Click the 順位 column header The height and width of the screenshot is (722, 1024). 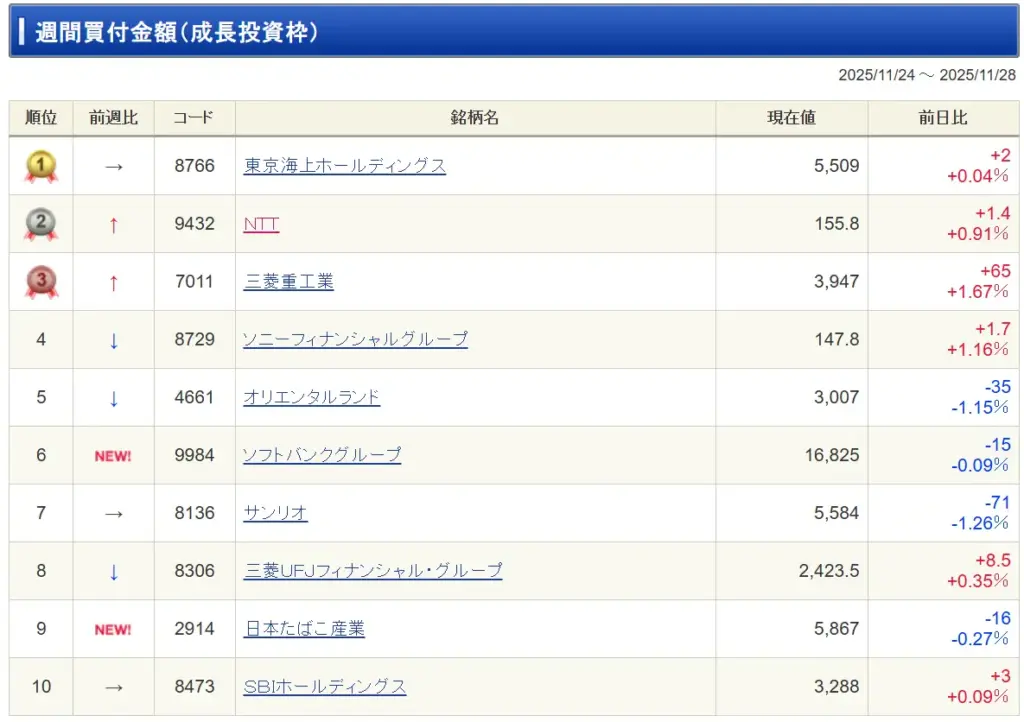coord(41,118)
